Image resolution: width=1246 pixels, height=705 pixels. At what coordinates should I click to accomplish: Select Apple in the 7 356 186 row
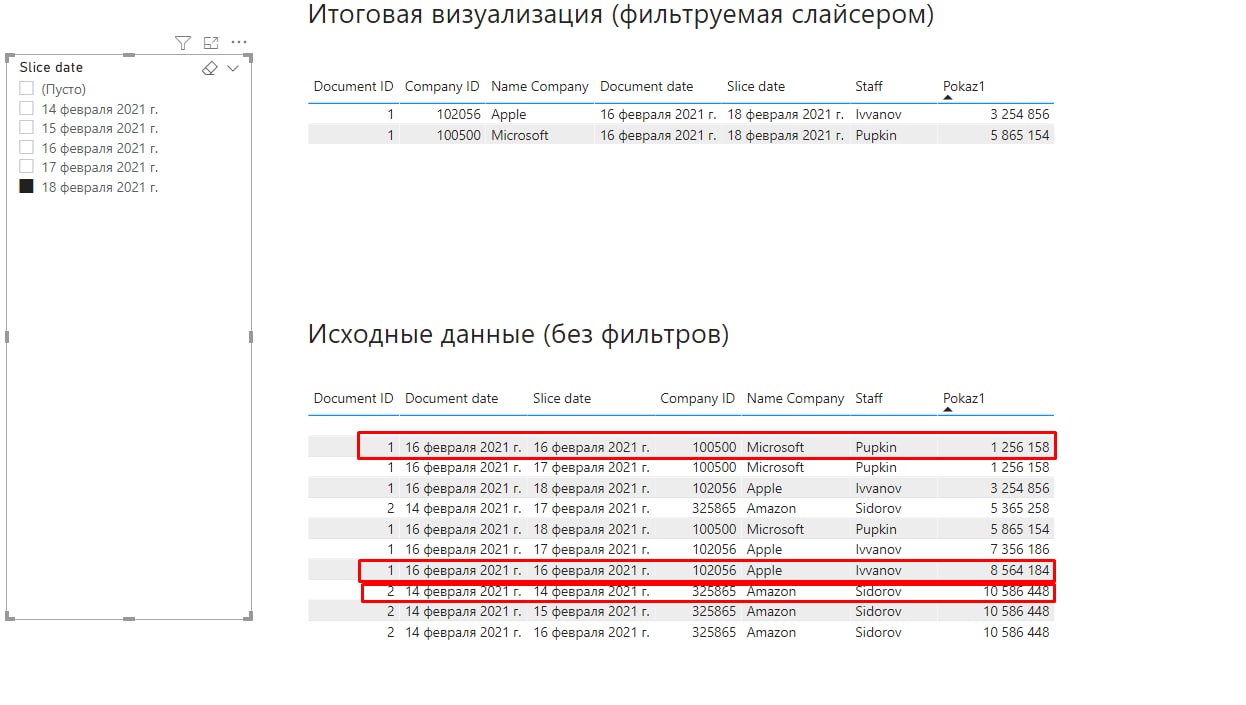[764, 549]
